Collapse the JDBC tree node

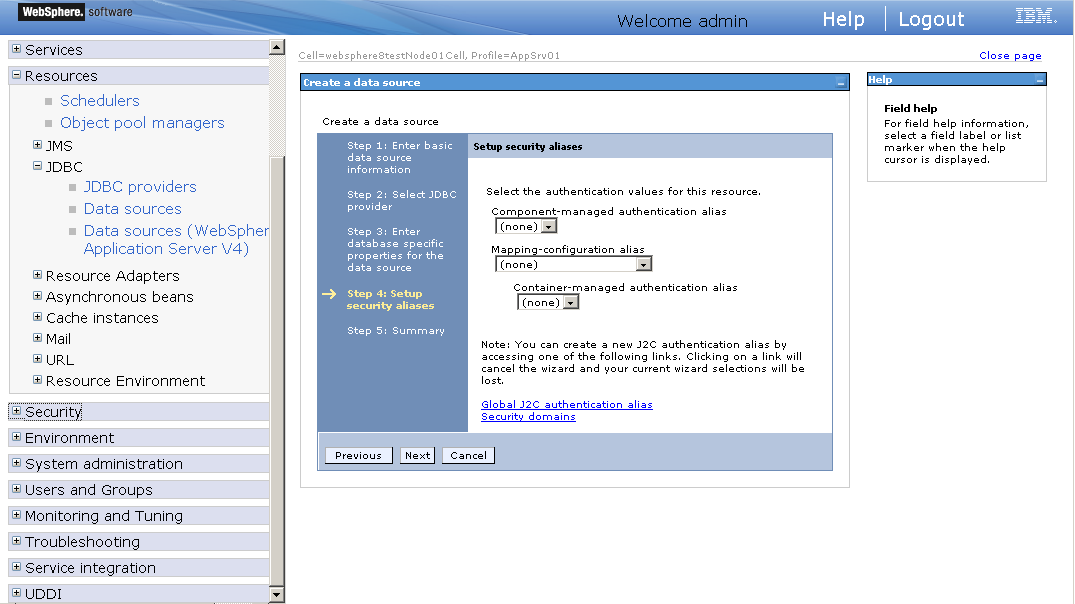[x=38, y=166]
